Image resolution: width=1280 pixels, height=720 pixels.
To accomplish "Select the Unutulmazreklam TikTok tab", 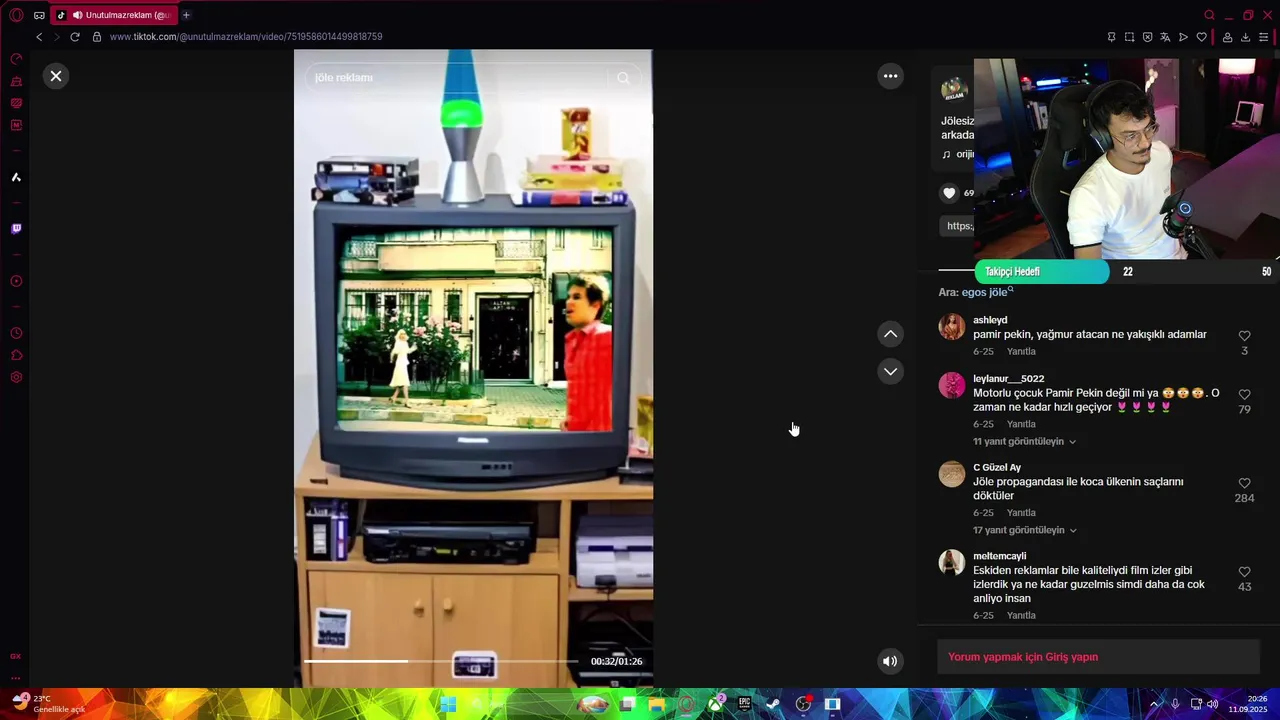I will tap(113, 15).
